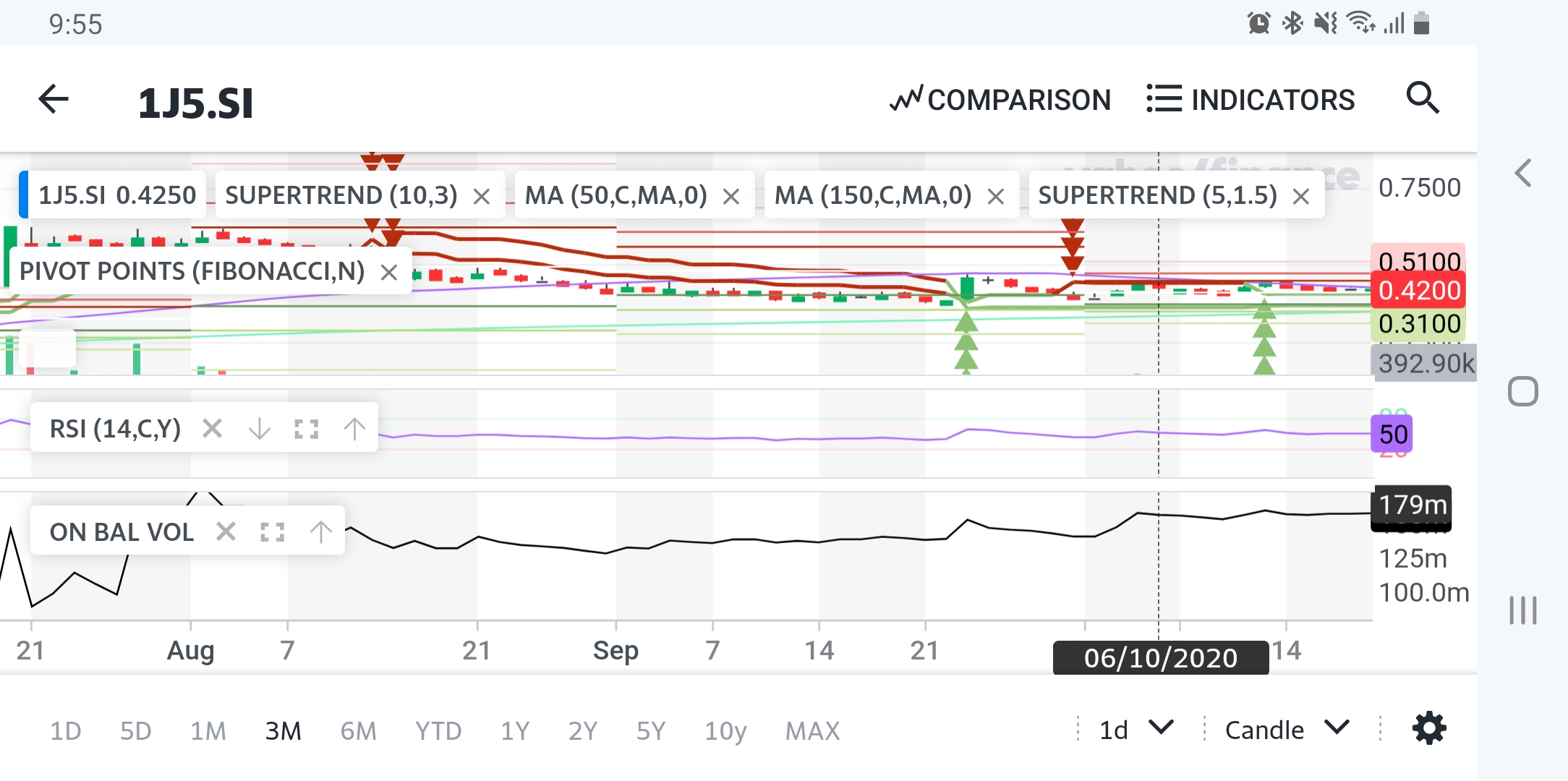Viewport: 1568px width, 781px height.
Task: Maximize the ON BAL VOL panel
Action: [x=273, y=532]
